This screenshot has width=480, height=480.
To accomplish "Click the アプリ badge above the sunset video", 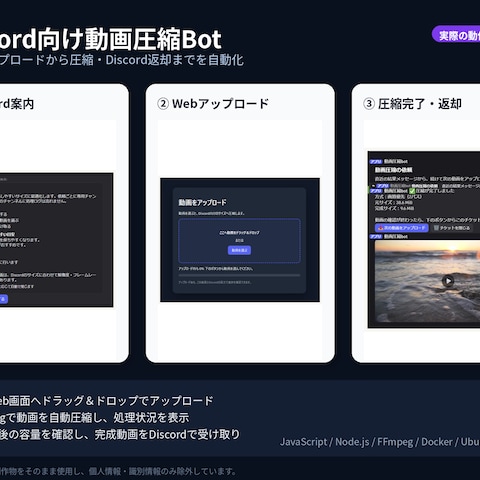I will click(x=376, y=236).
